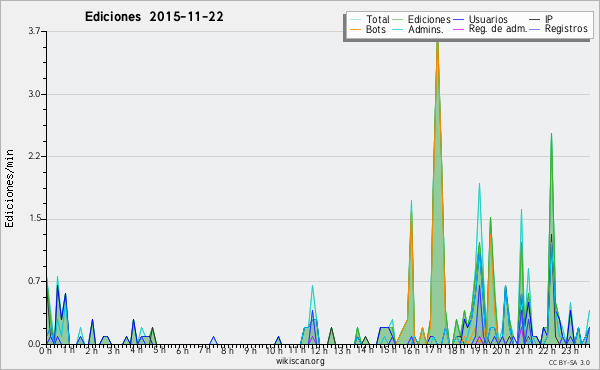The width and height of the screenshot is (600, 370).
Task: Click the '12 h' x-axis label
Action: (319, 351)
